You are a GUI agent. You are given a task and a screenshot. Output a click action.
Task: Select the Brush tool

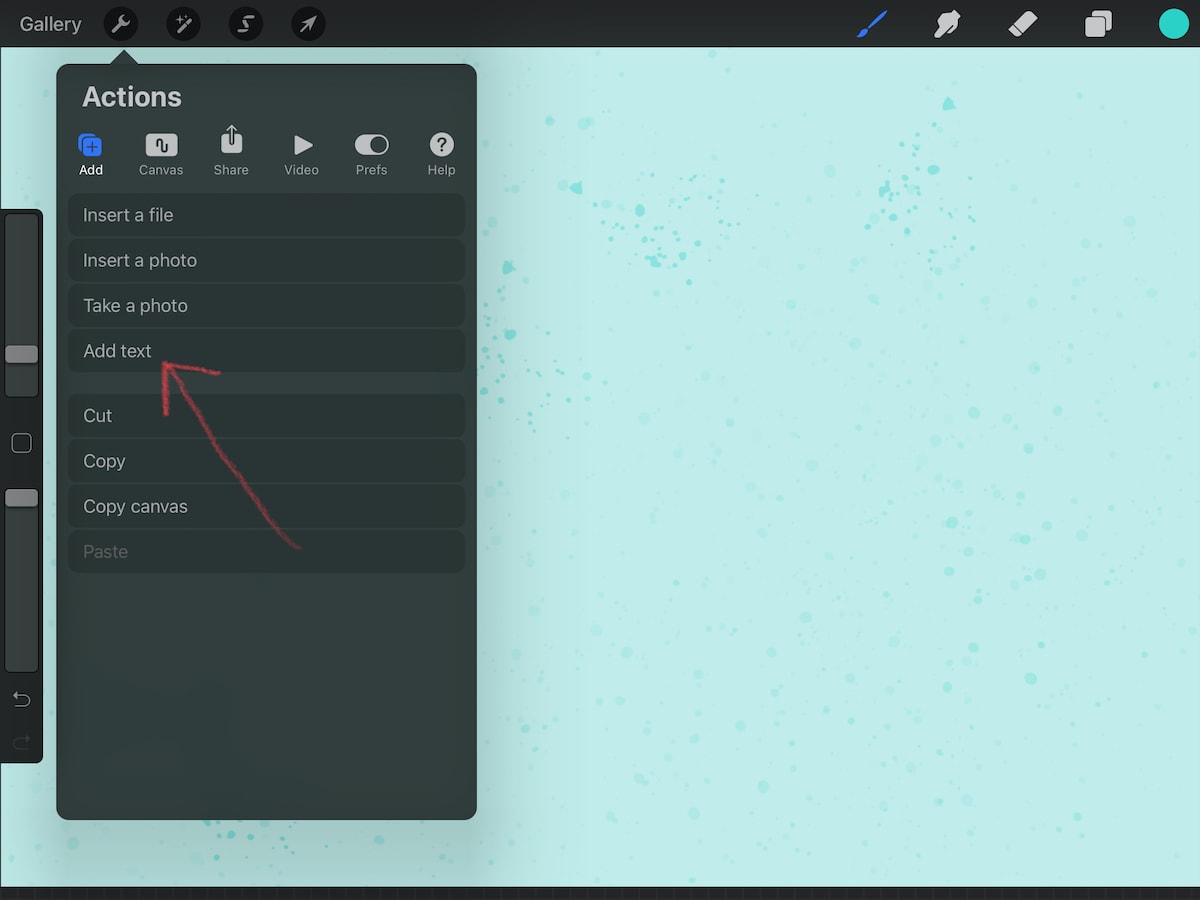[870, 24]
